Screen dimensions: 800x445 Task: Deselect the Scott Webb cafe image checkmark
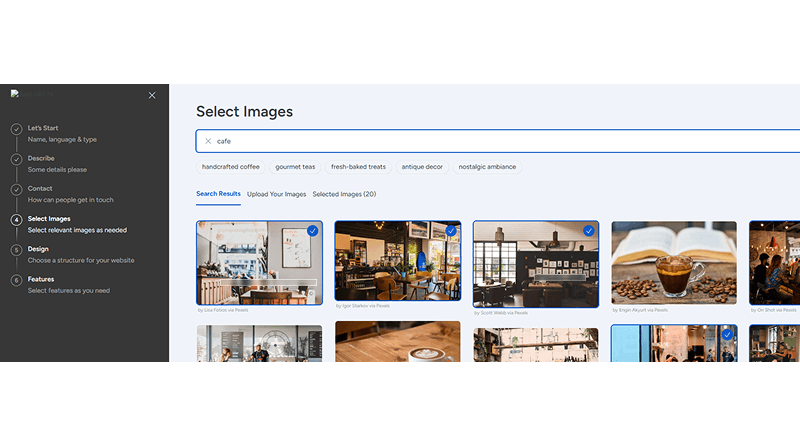click(589, 231)
